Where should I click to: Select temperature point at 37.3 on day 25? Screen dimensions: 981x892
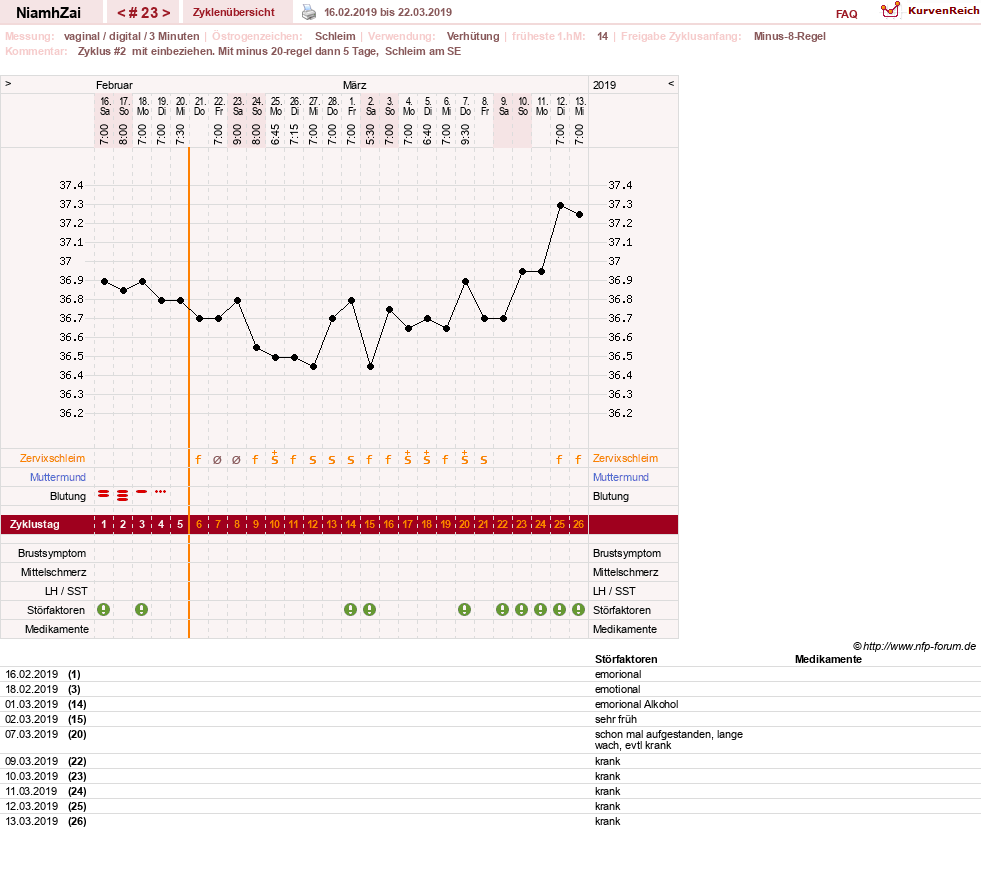tap(561, 205)
